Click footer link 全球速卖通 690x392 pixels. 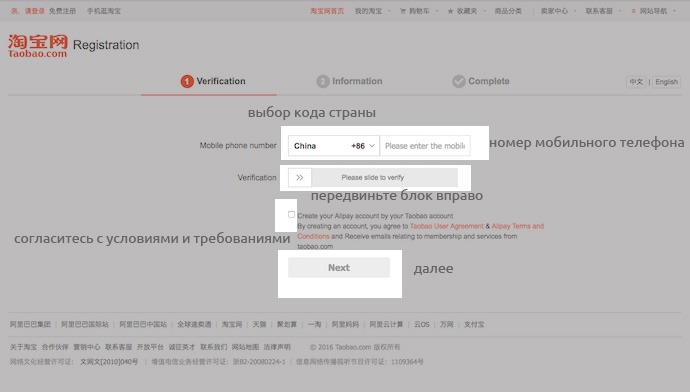[x=194, y=324]
